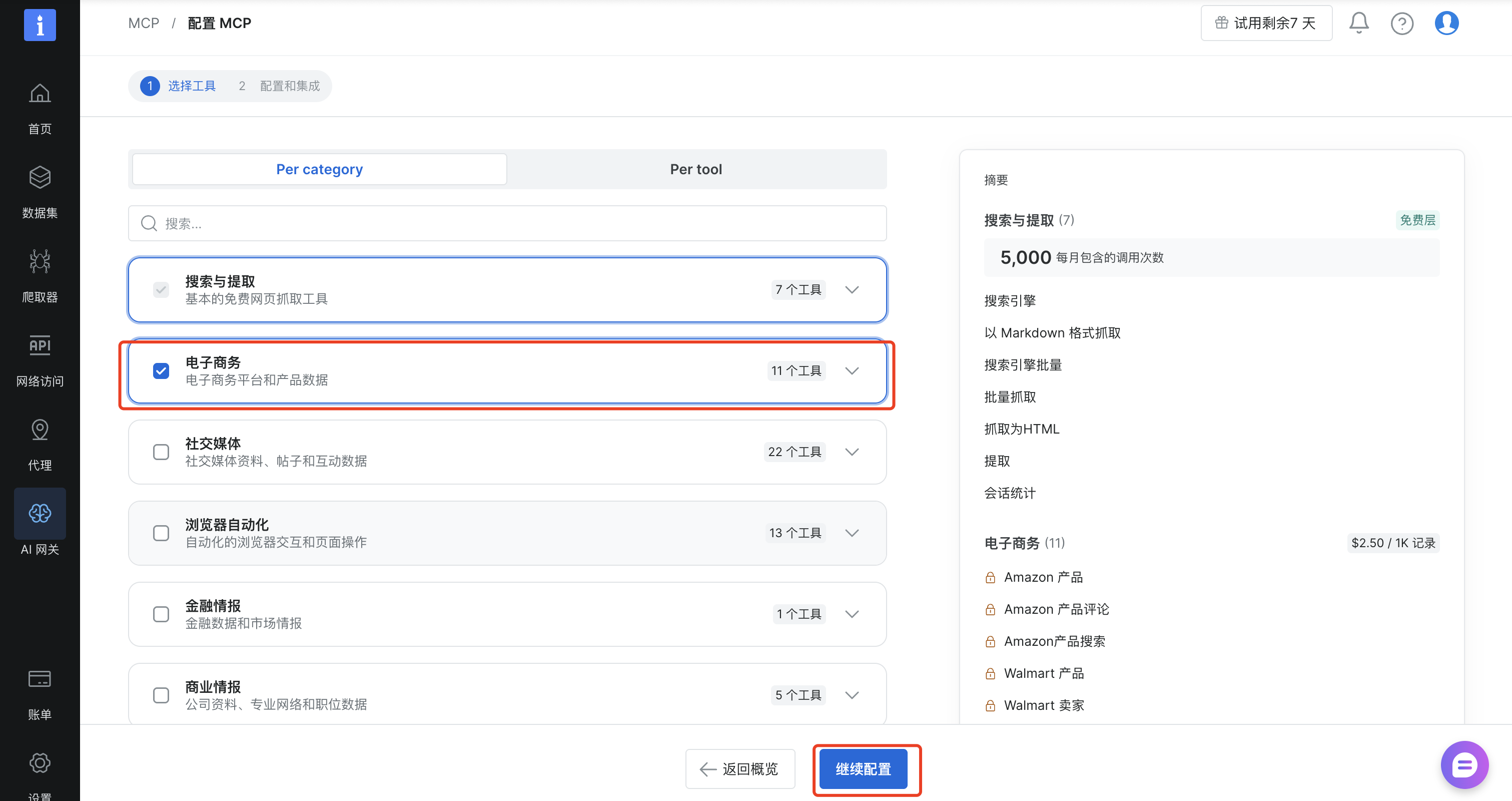Expand the 商业情报 category chevron
The height and width of the screenshot is (801, 1512).
tap(852, 695)
